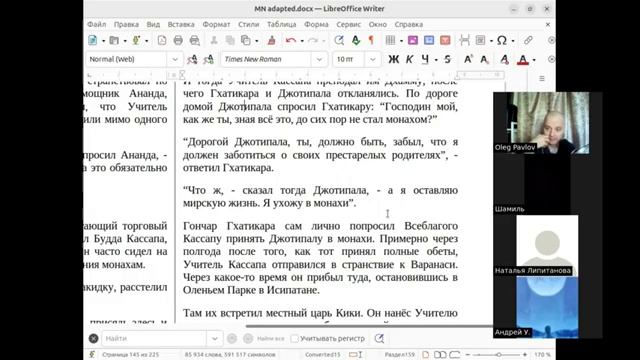Click the Export as PDF icon

[x=162, y=40]
